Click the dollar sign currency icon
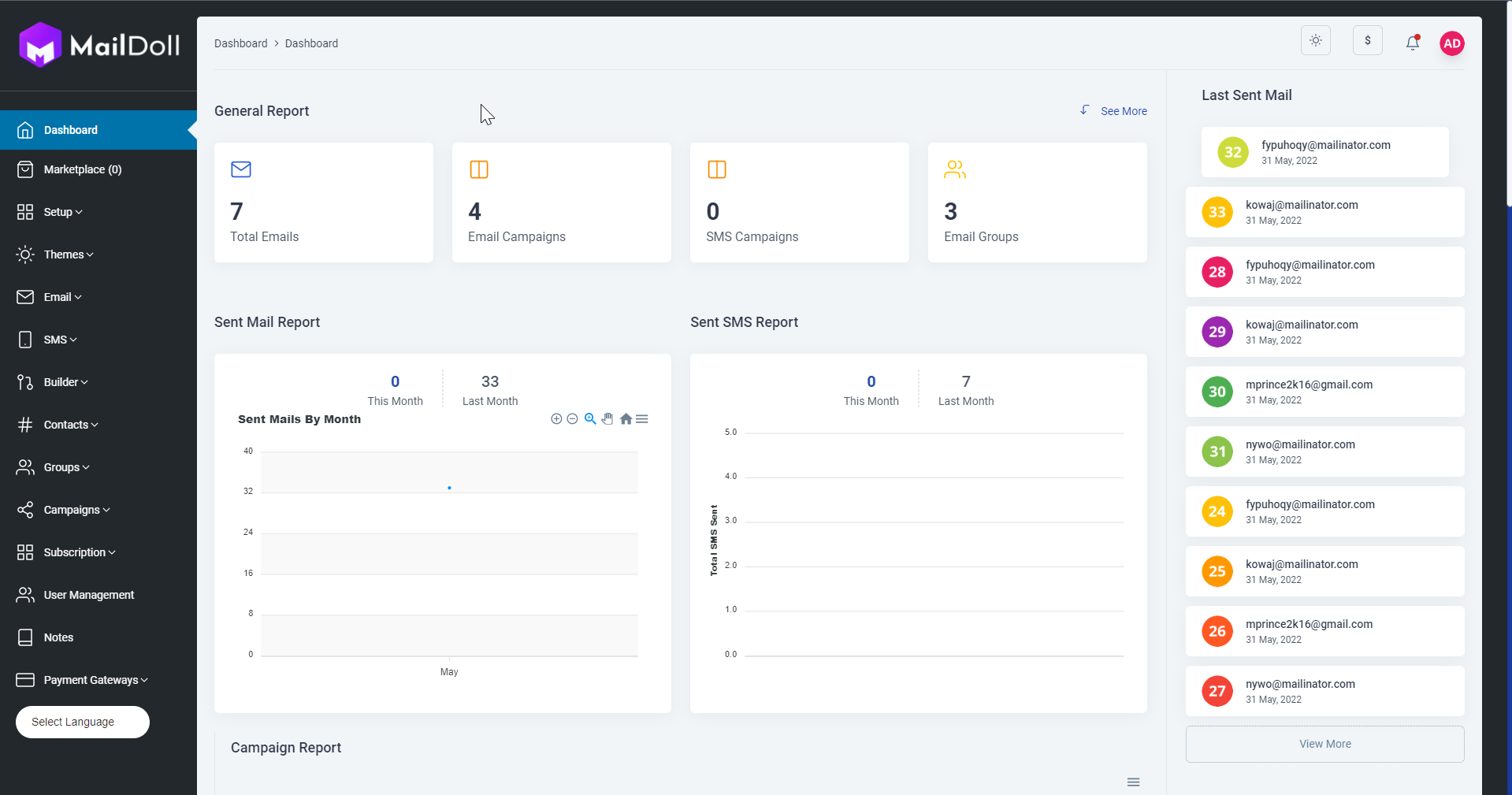Viewport: 1512px width, 795px height. [1367, 41]
